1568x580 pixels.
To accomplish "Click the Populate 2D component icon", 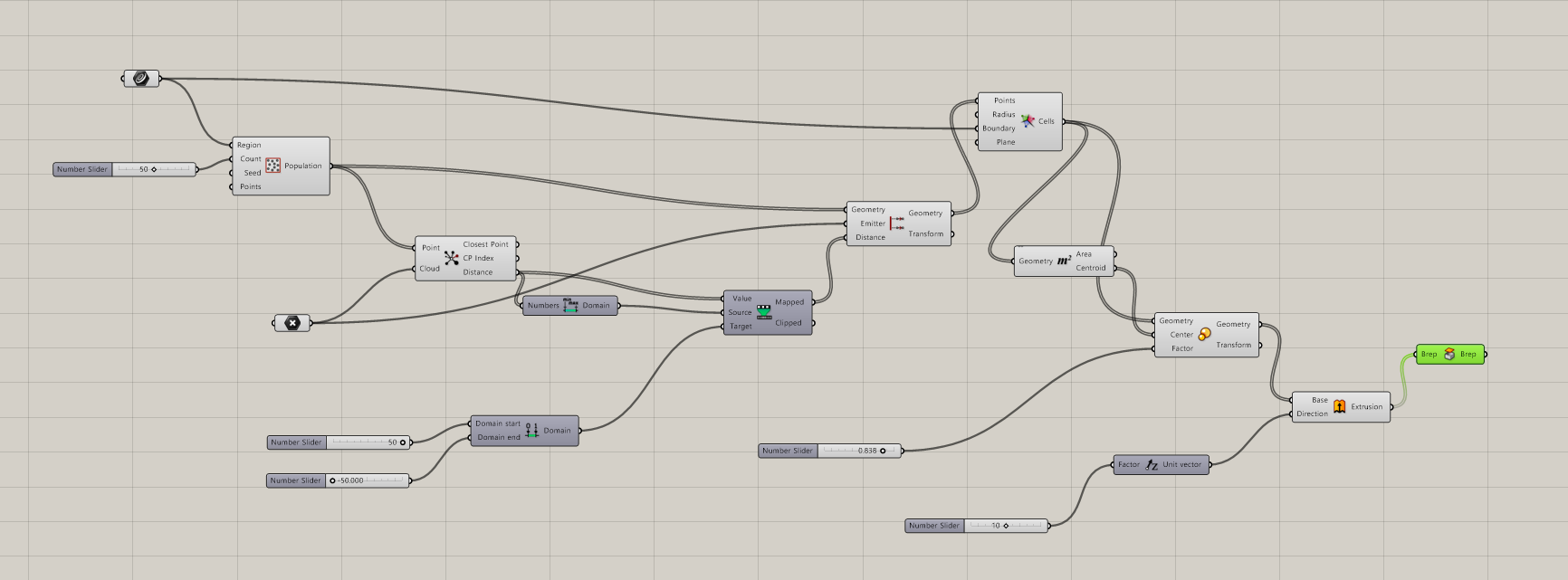I will (x=273, y=166).
